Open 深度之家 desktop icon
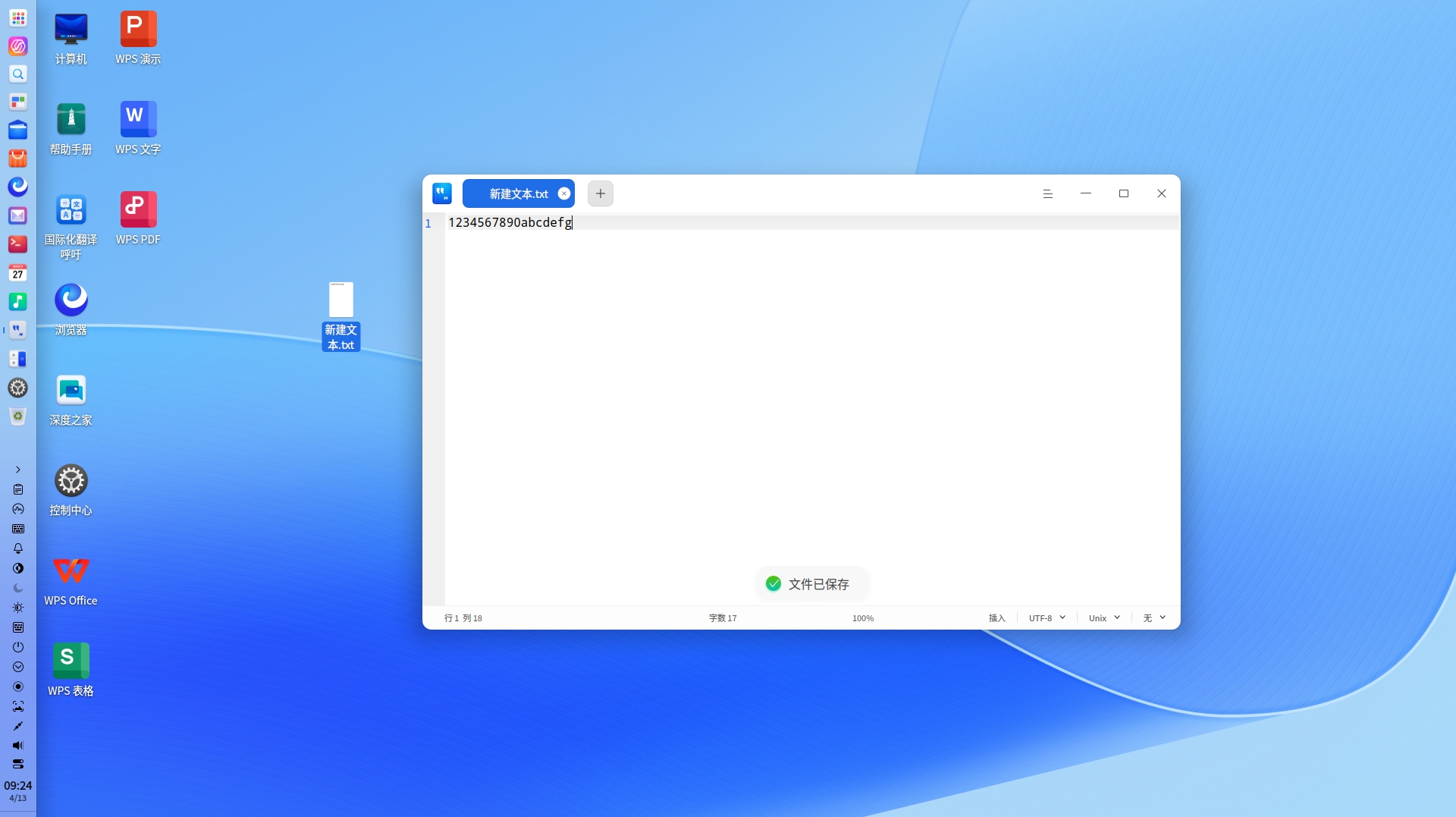This screenshot has height=817, width=1456. tap(71, 399)
